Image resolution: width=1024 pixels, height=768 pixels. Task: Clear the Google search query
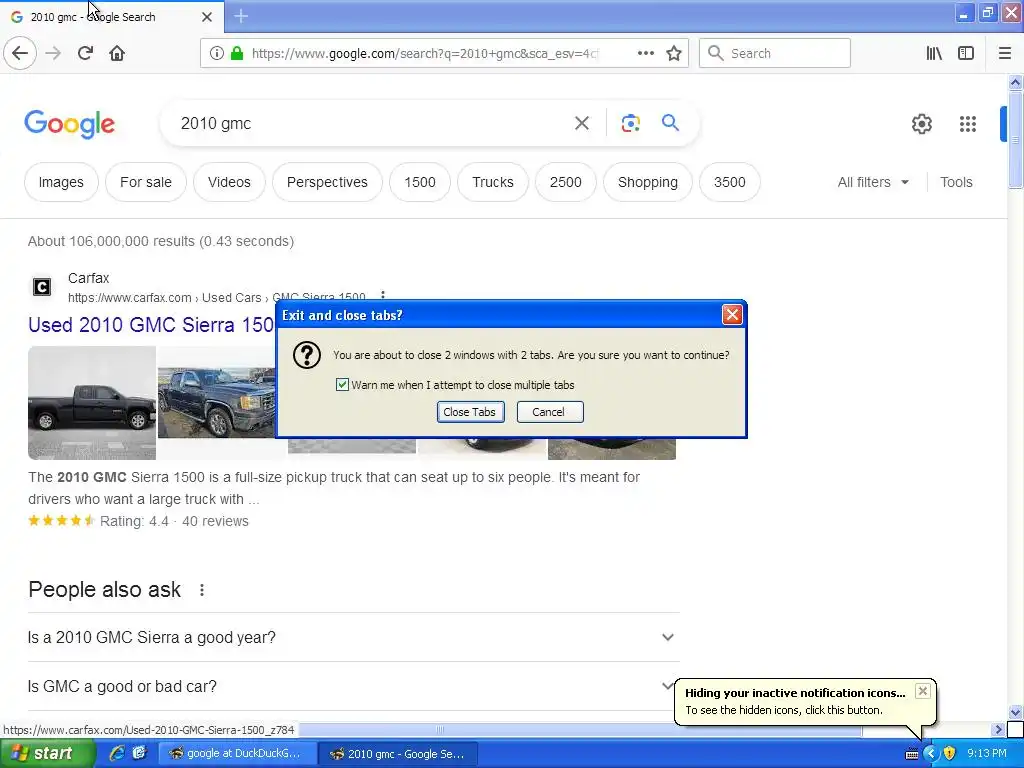pos(582,123)
